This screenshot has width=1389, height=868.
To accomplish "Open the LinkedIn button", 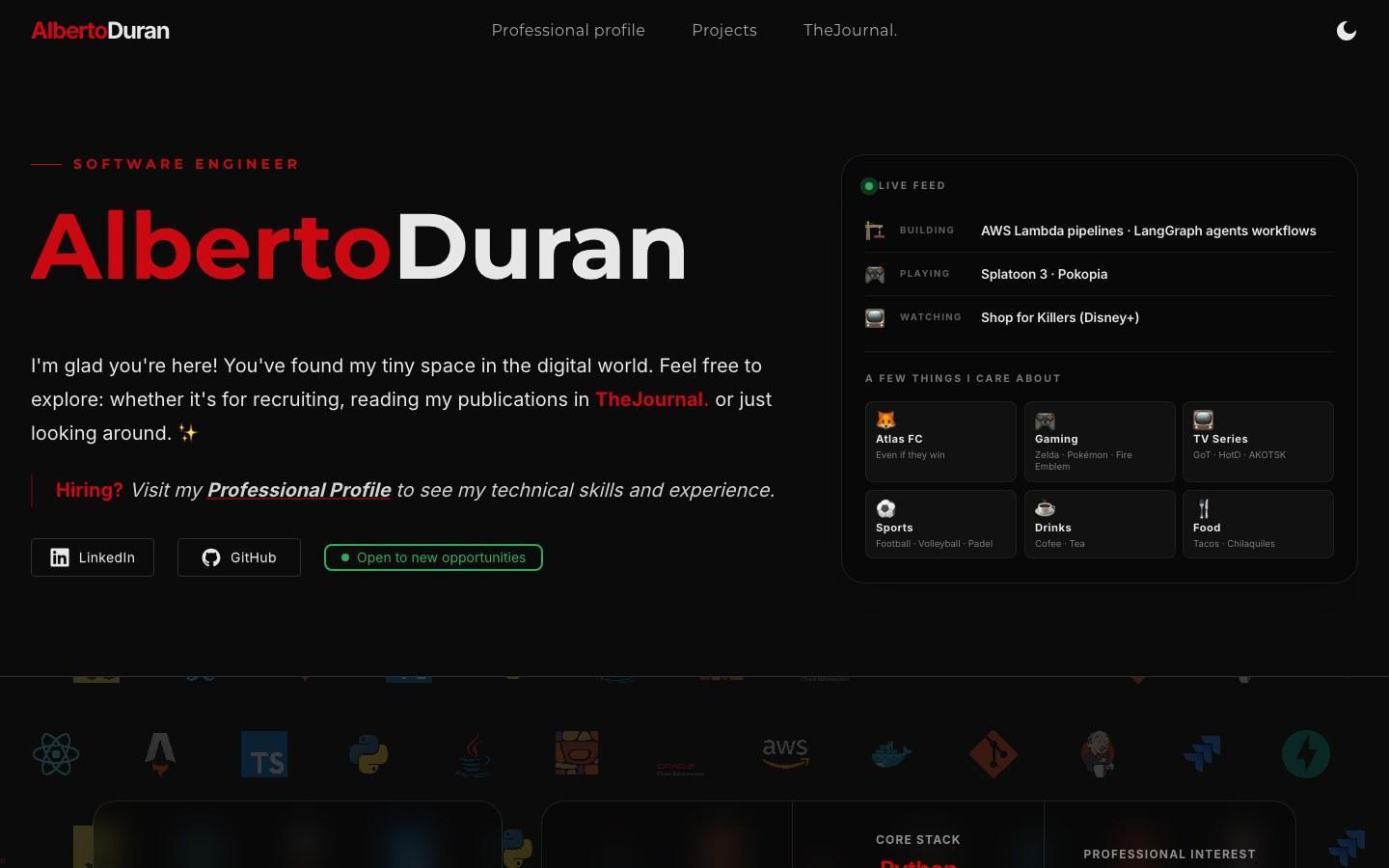I will pos(93,557).
